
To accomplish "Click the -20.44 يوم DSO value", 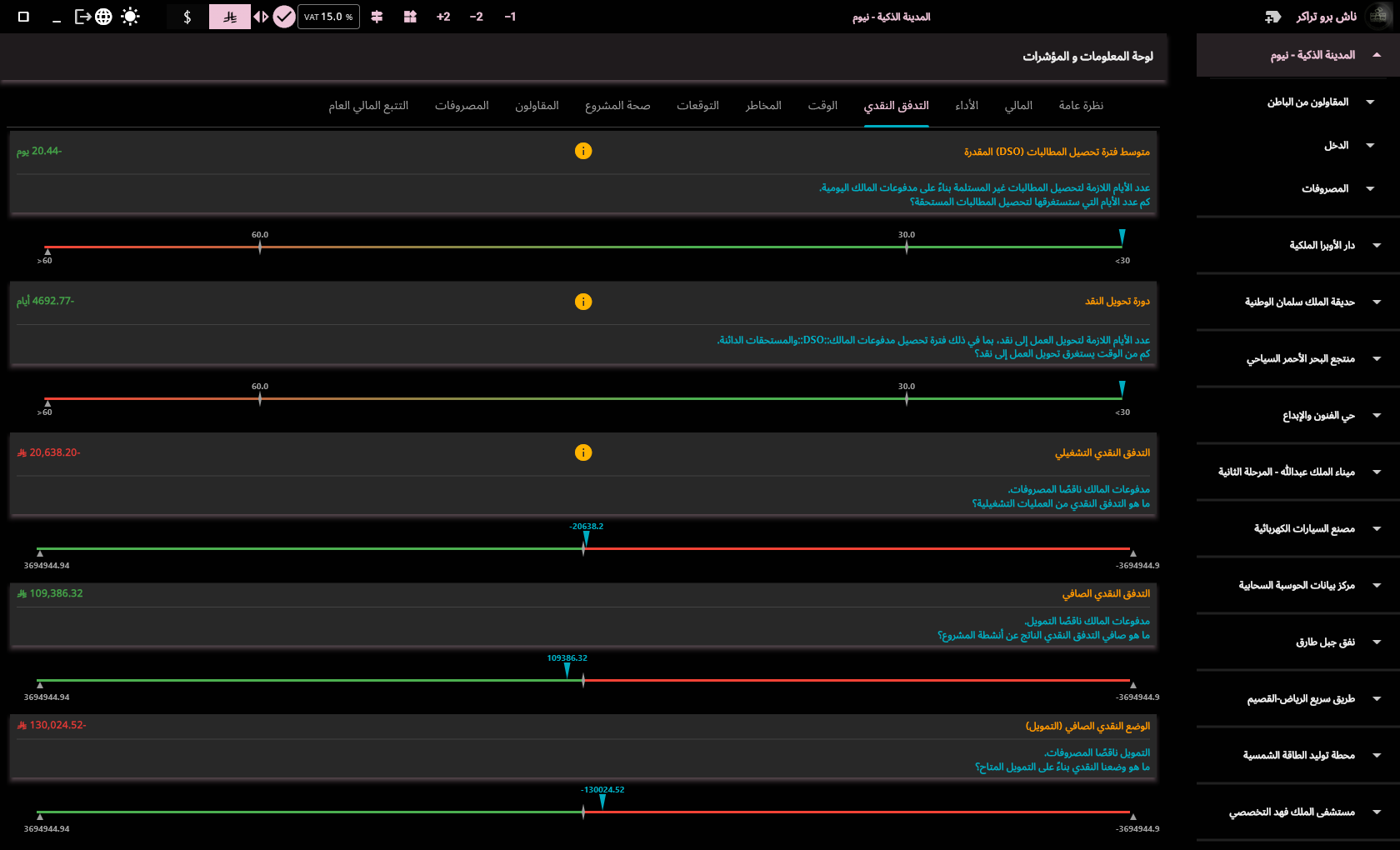I will pyautogui.click(x=39, y=151).
